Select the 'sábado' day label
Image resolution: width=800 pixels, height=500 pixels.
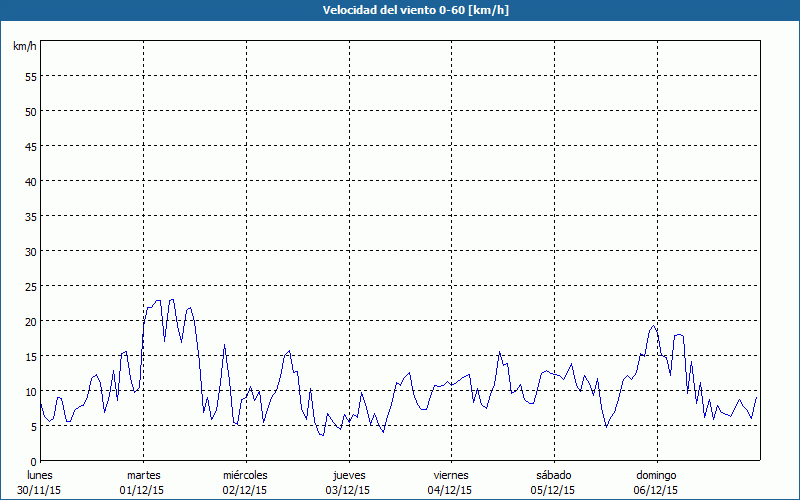[x=554, y=475]
